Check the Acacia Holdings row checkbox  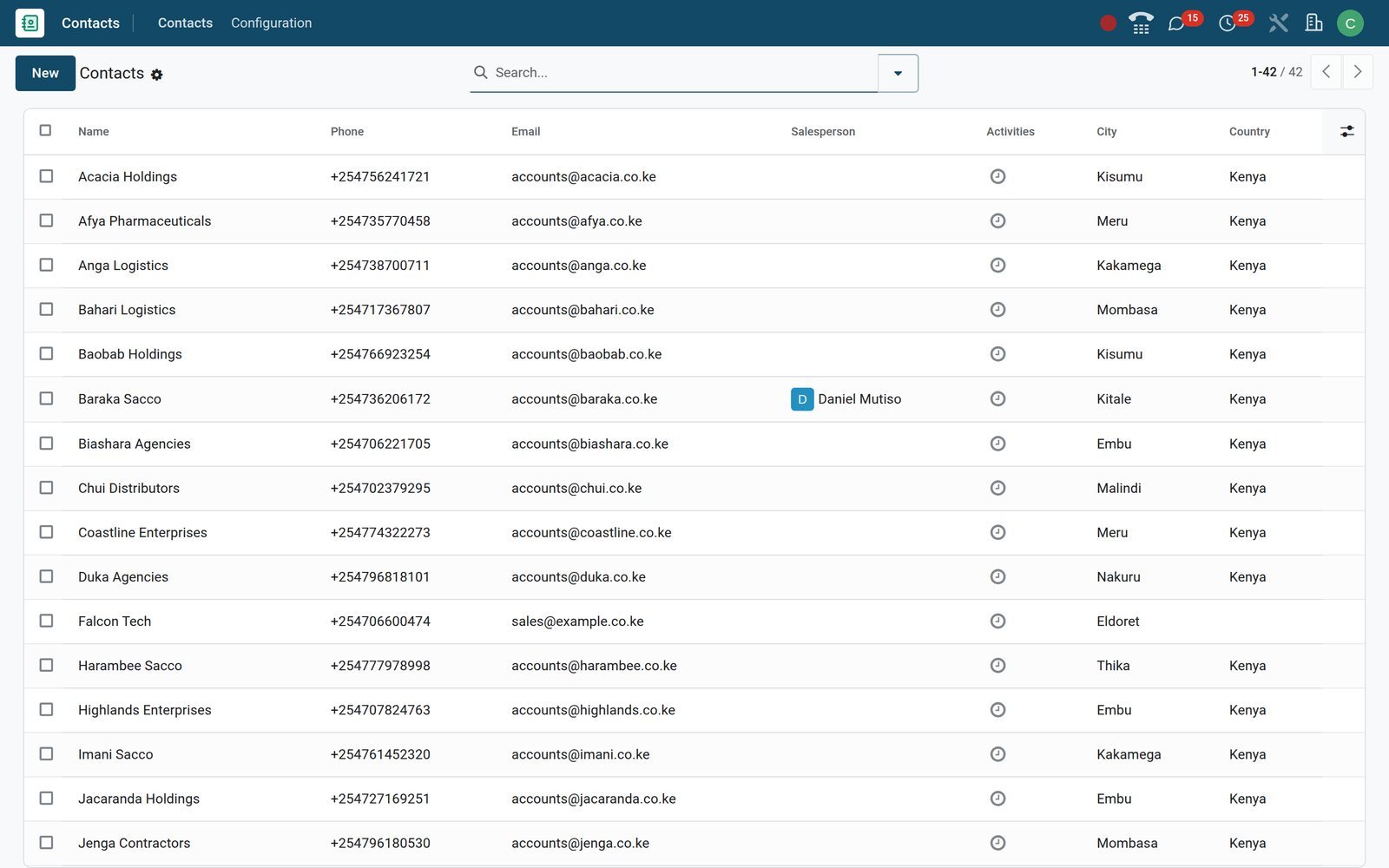[x=46, y=176]
